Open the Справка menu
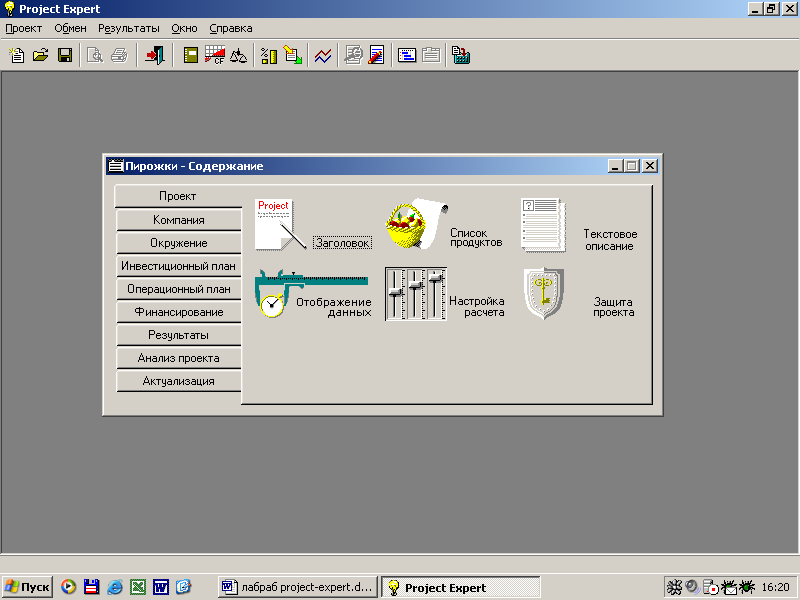800x600 pixels. pos(231,29)
